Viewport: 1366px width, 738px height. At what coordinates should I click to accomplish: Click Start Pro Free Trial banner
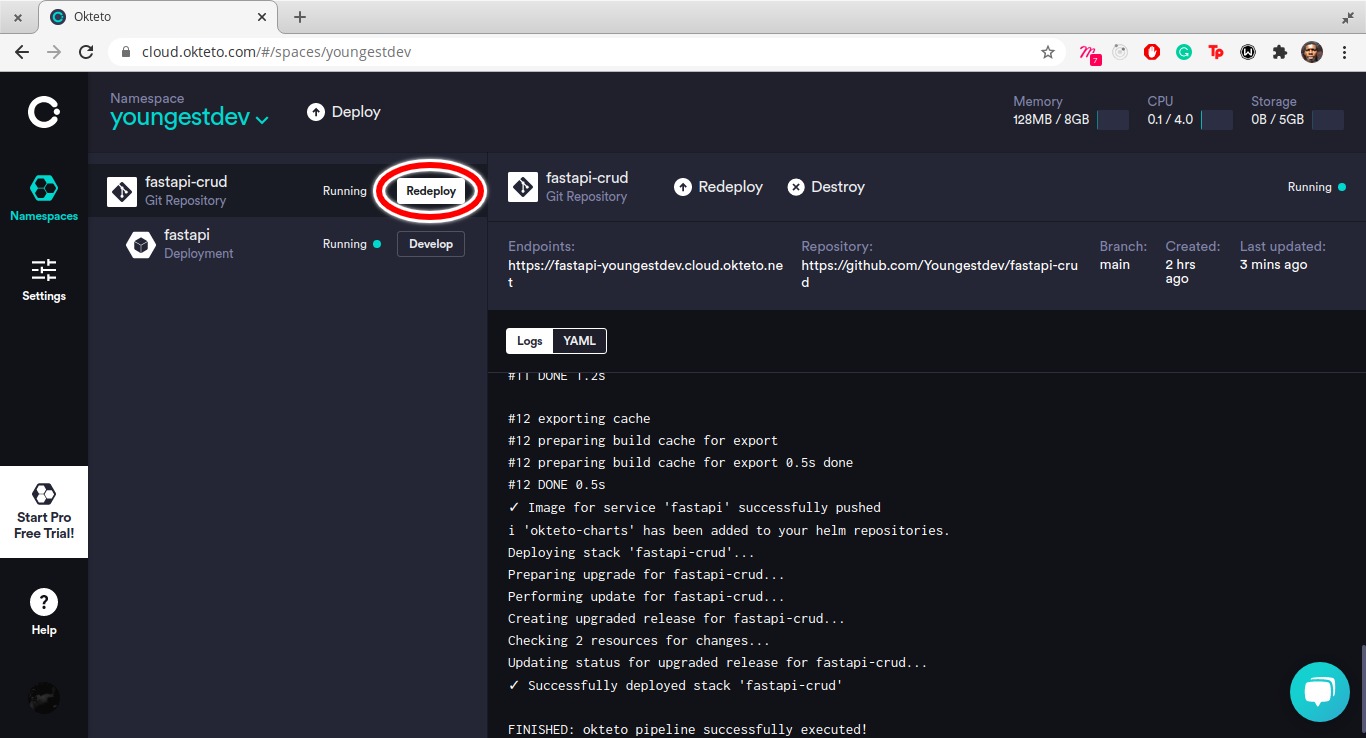tap(44, 512)
